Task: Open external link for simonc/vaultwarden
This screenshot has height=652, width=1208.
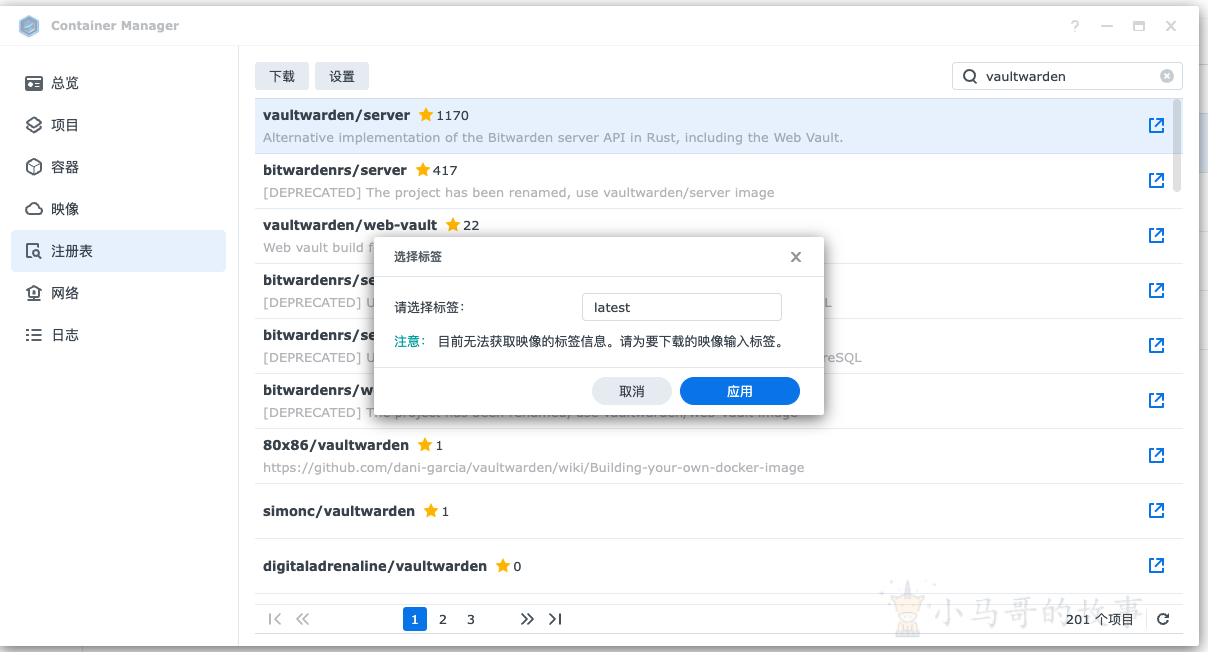Action: [x=1156, y=510]
